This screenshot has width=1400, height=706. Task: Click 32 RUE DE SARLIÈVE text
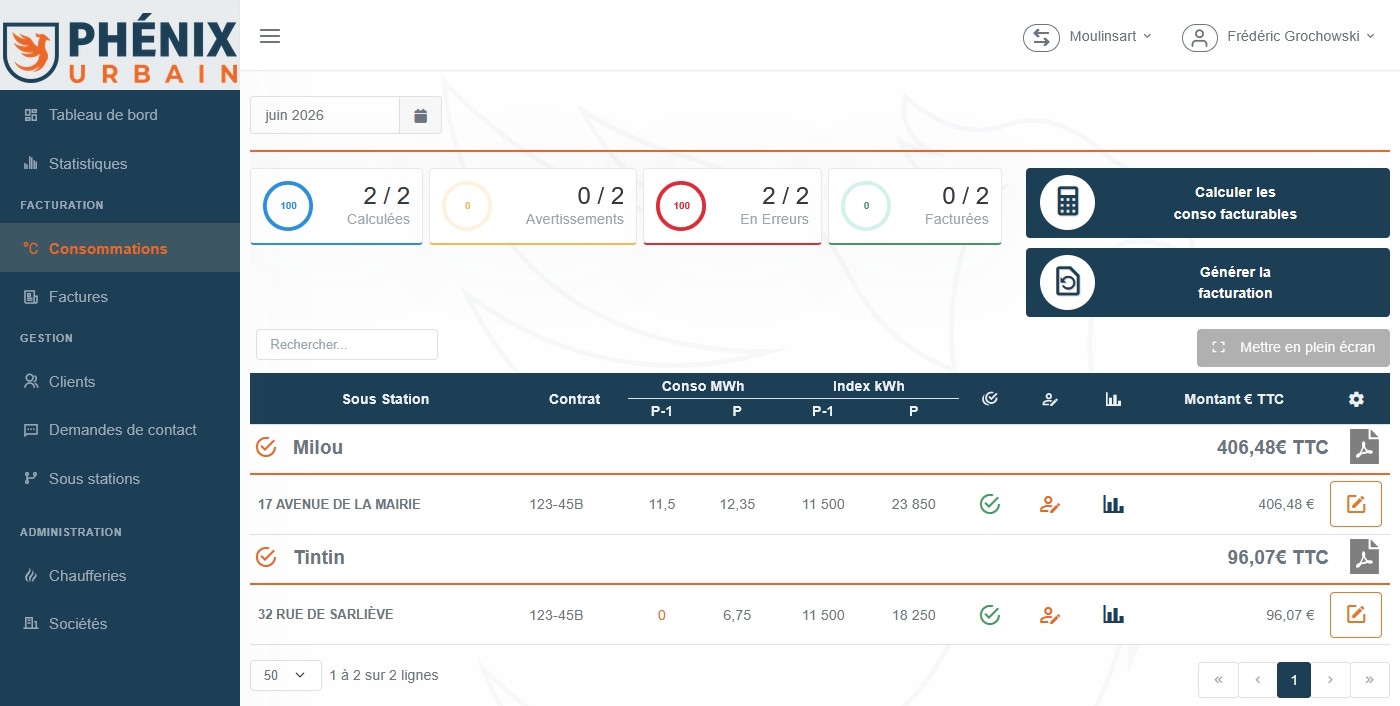point(325,614)
